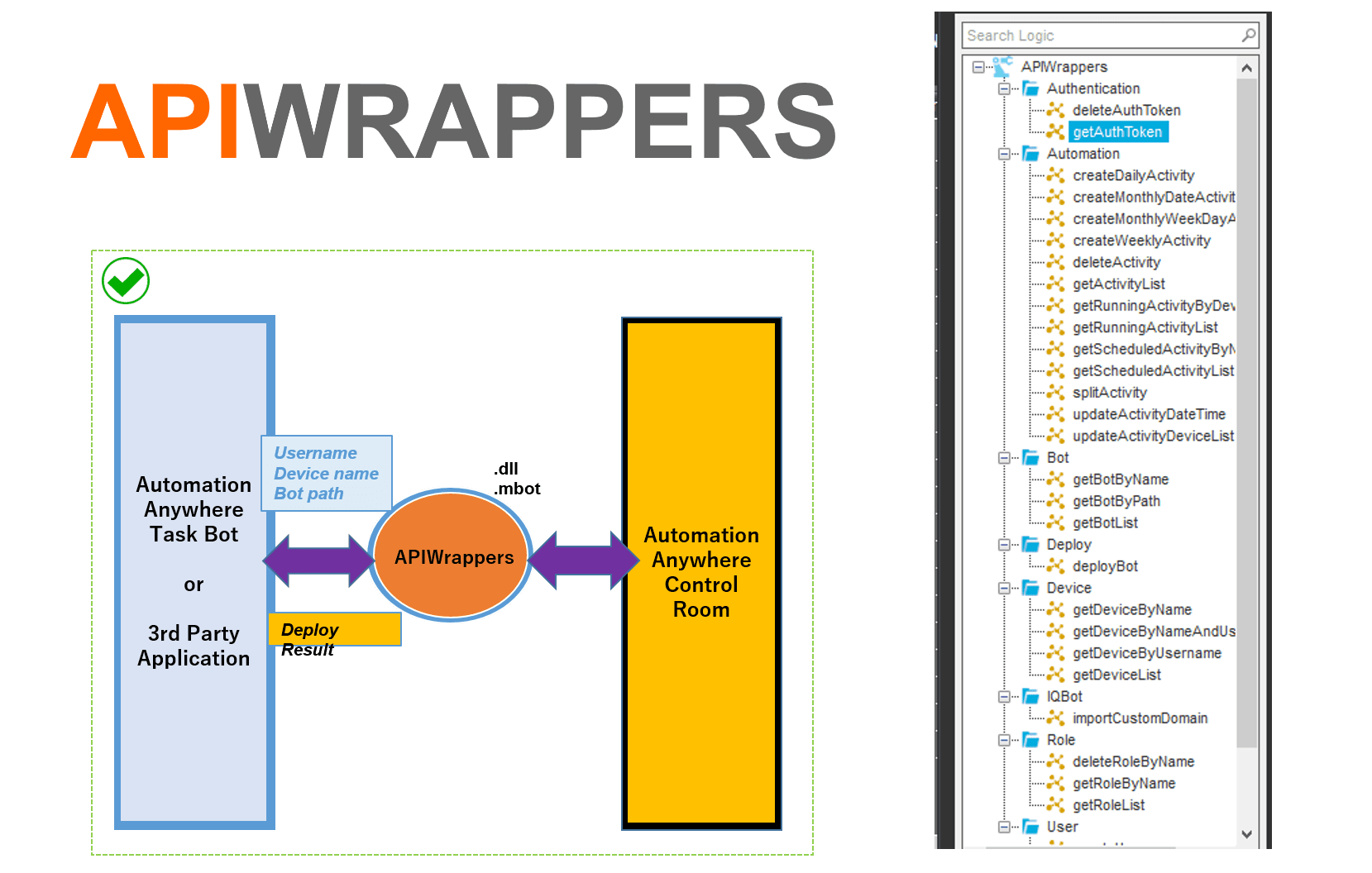Select the getDeviceByUsername label

(1147, 653)
